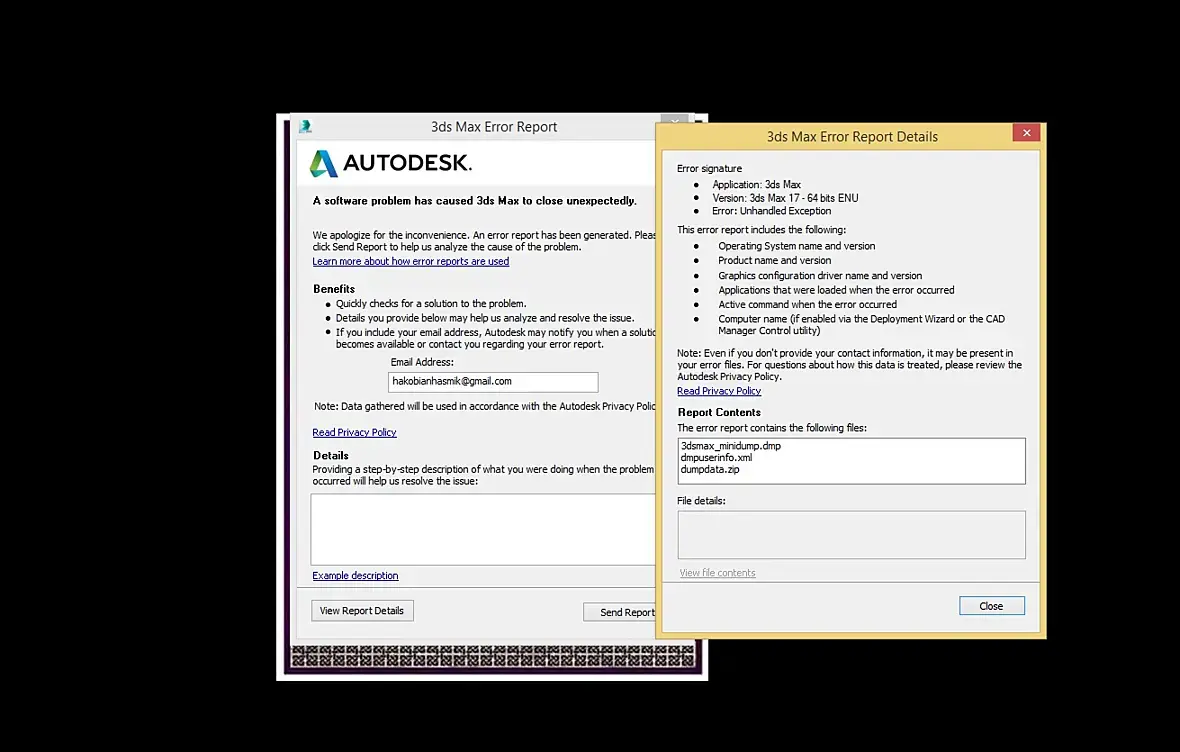Screen dimensions: 1180x752
Task: Open Read Privacy Policy link in Details window
Action: (x=719, y=391)
